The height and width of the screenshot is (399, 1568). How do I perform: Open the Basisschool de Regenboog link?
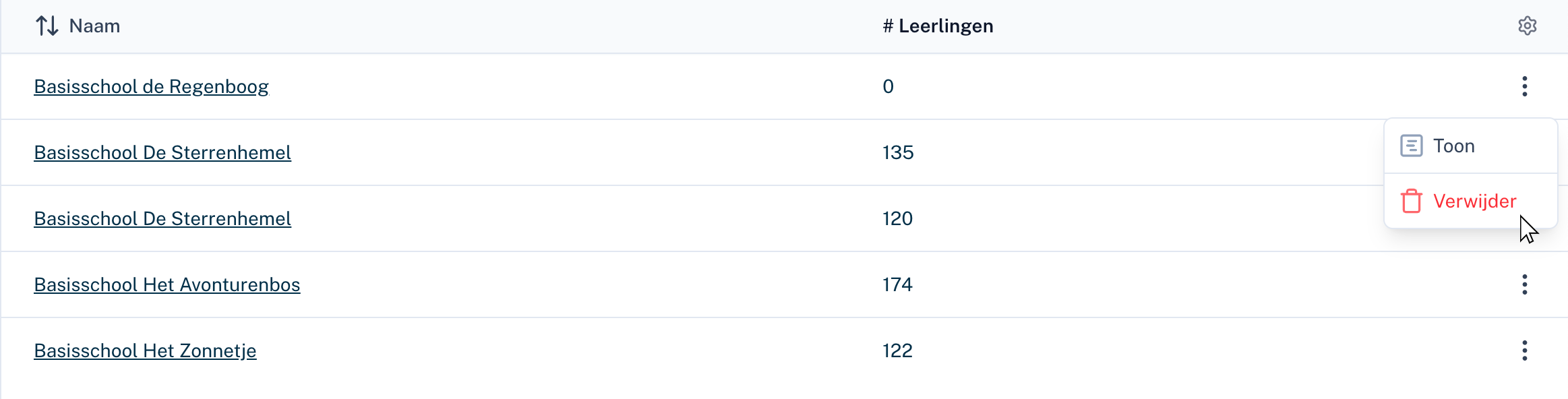151,87
